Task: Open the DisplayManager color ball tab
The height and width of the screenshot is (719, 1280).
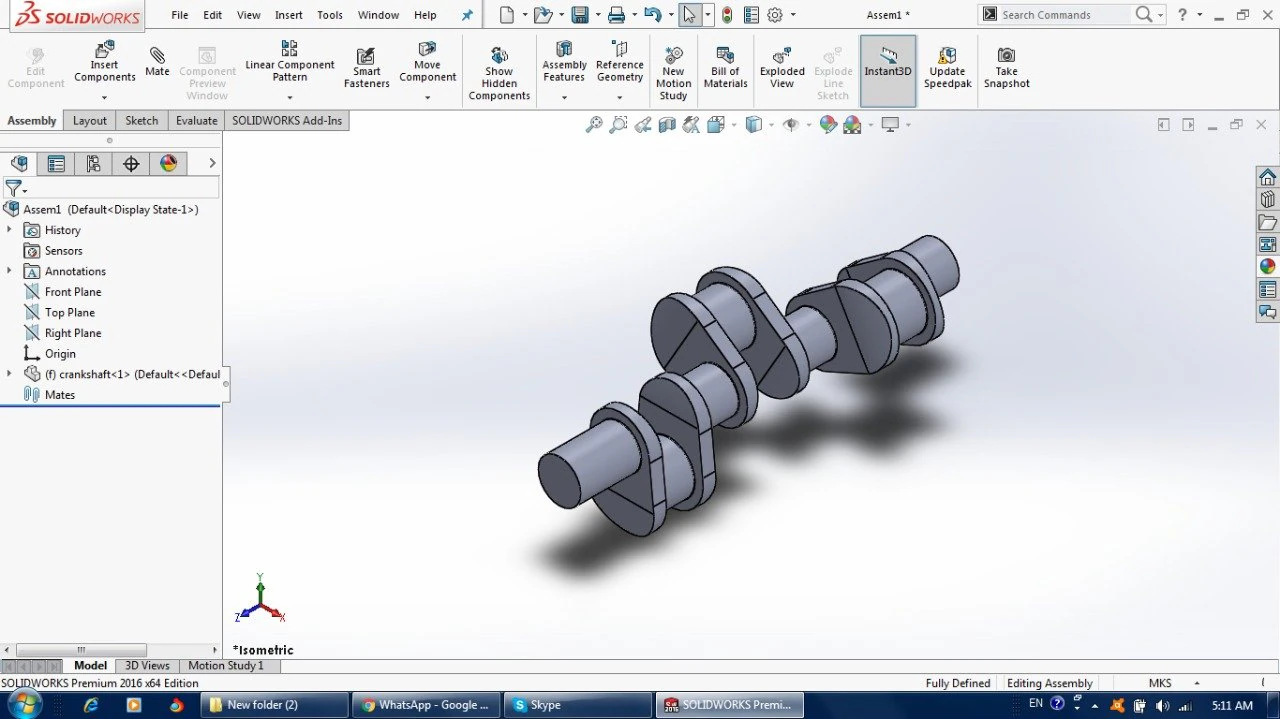Action: pos(168,164)
